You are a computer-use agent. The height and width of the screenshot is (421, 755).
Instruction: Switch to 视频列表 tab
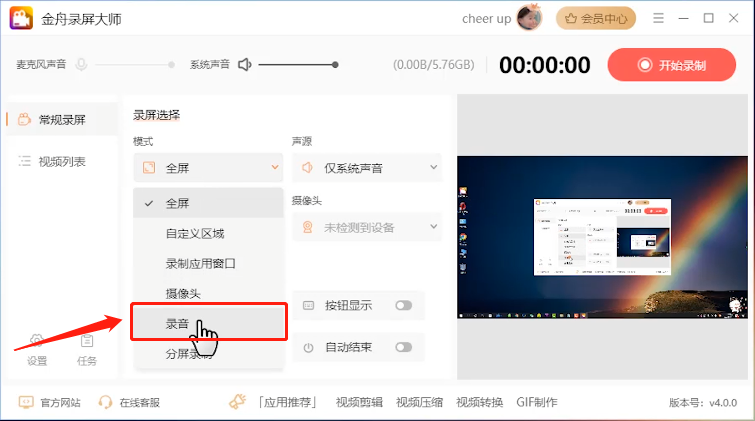point(62,161)
